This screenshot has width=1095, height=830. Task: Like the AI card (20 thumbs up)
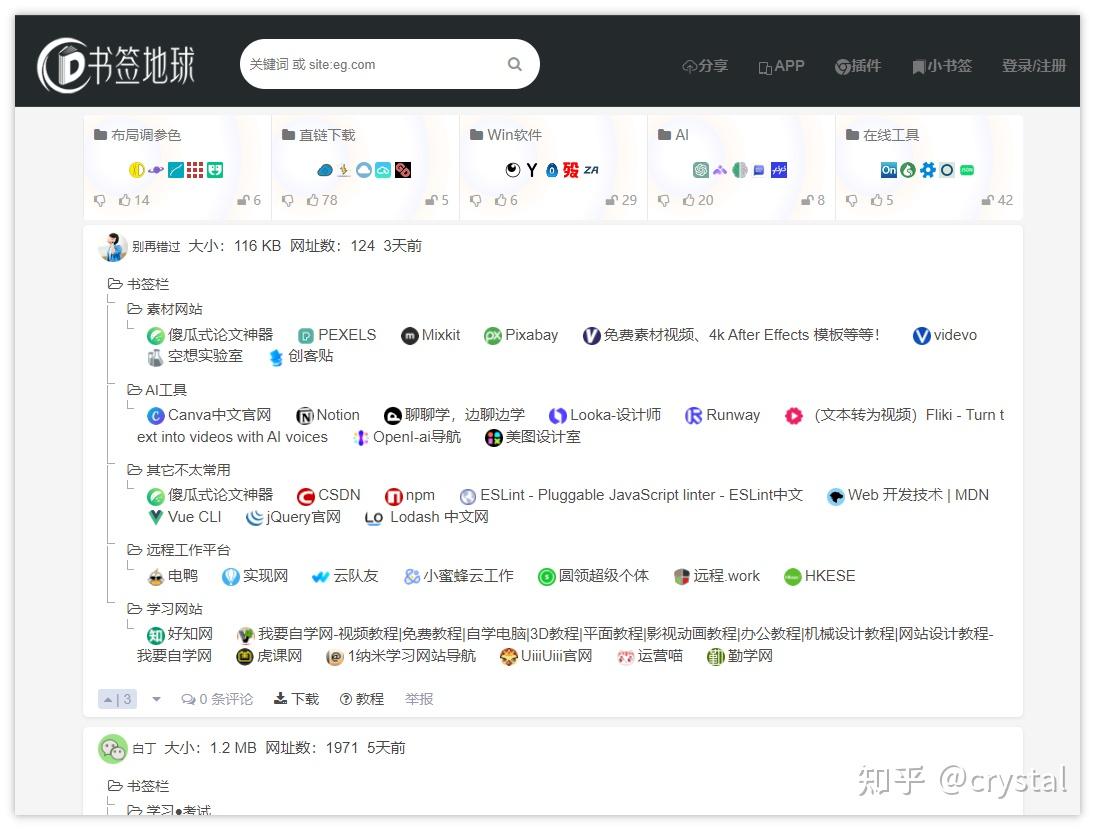(698, 200)
